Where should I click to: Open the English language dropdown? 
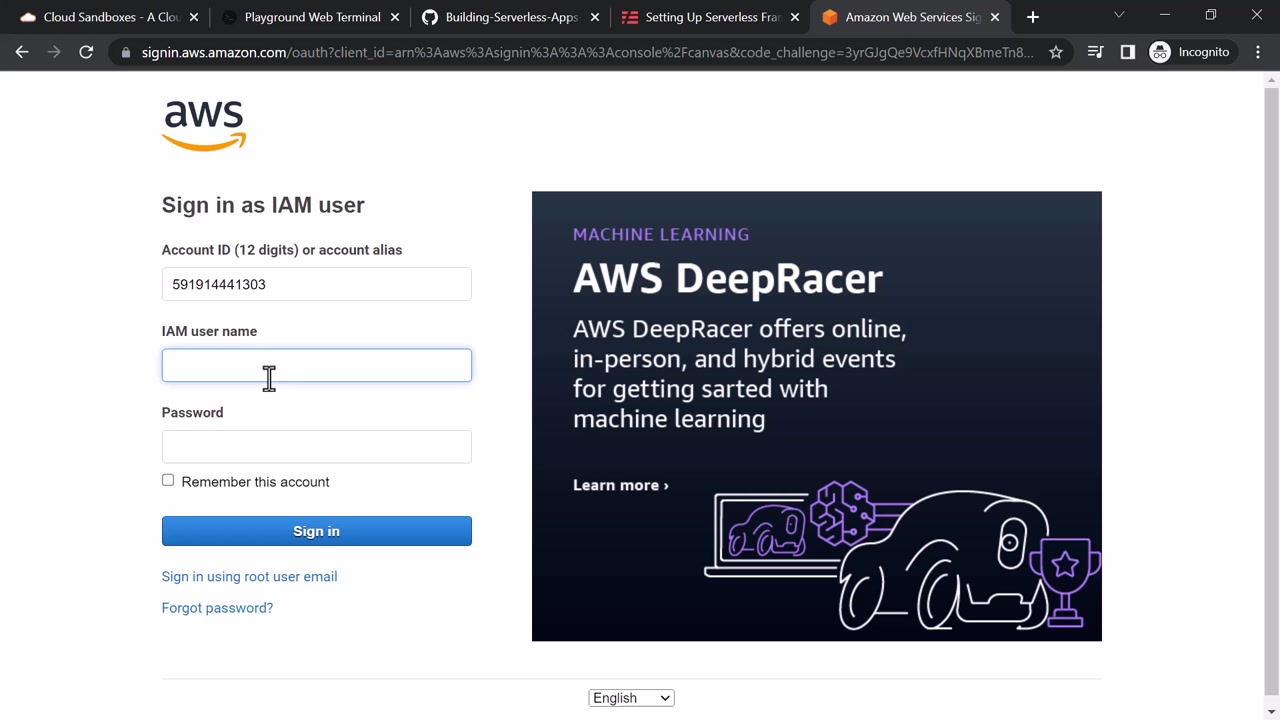tap(631, 698)
